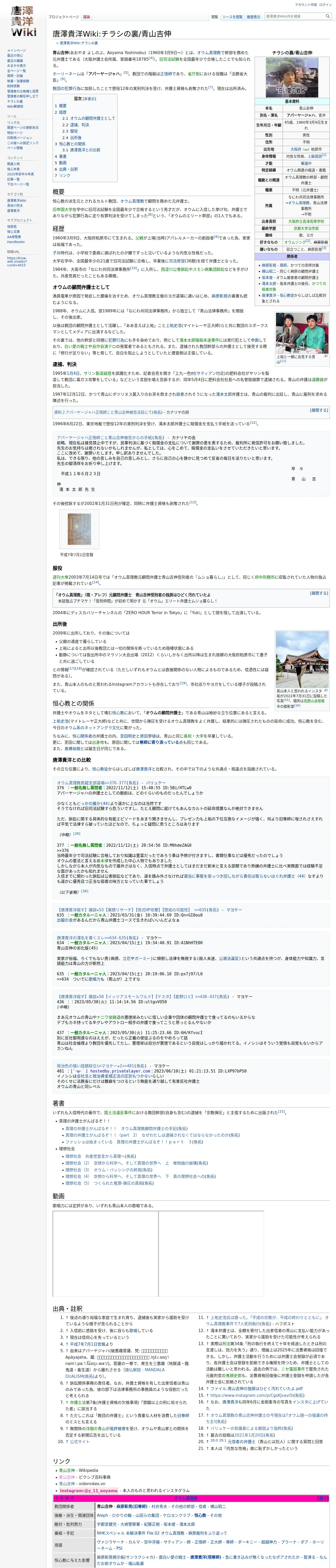336x1568 pixels.
Task: Open the infobox portrait image of 青山吉伸
Action: pyautogui.click(x=292, y=77)
